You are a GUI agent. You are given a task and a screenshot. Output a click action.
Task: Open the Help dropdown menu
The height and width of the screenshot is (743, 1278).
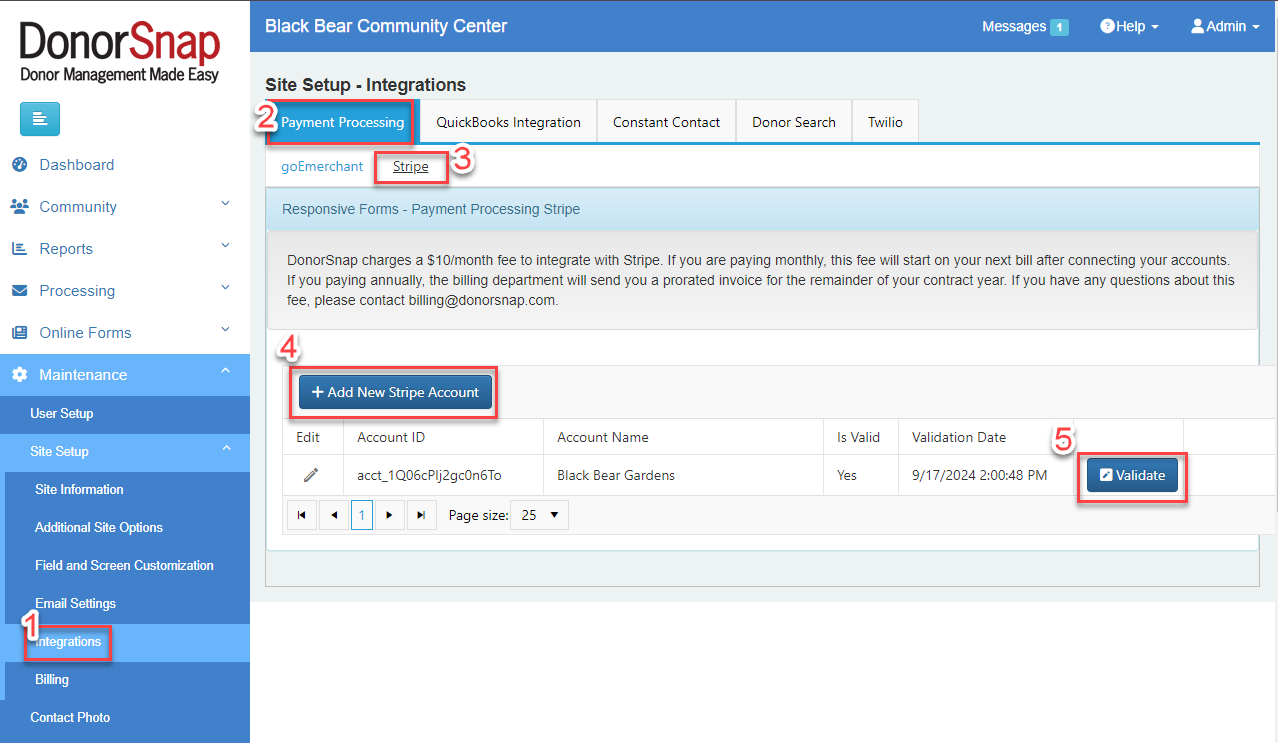1129,27
